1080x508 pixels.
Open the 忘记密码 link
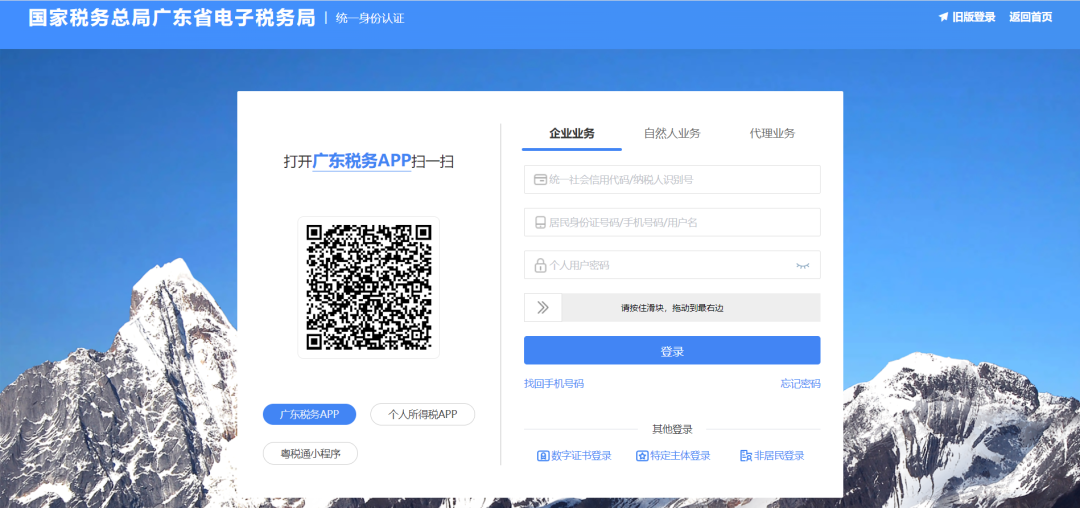click(800, 383)
